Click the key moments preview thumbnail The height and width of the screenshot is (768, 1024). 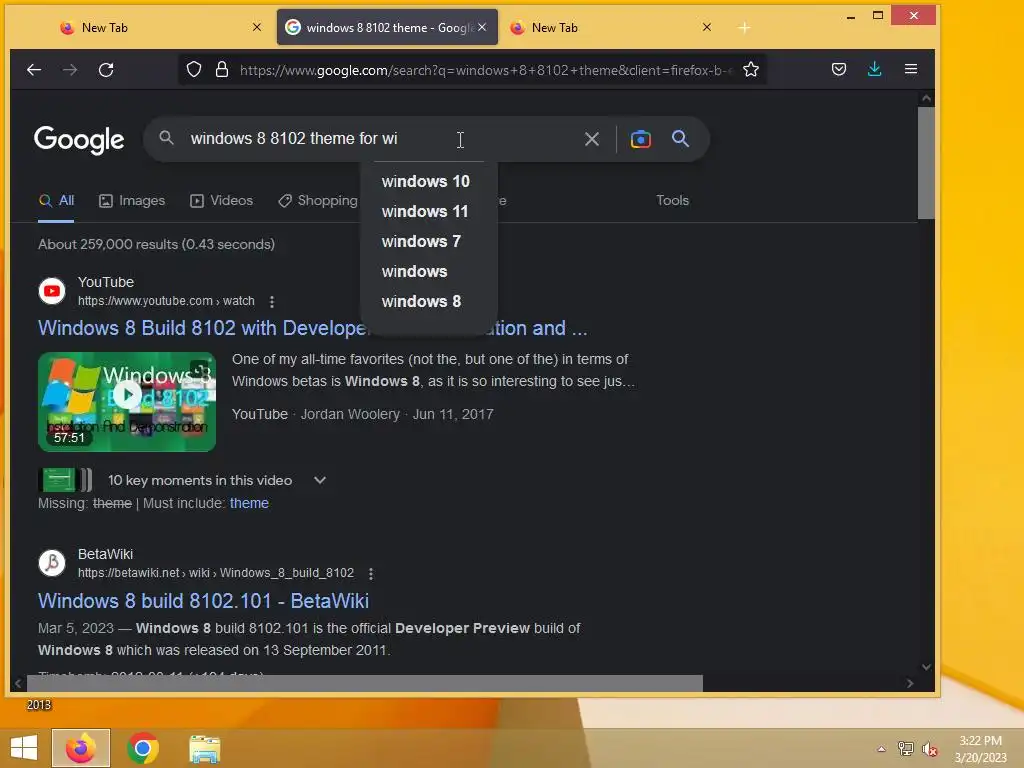click(x=65, y=480)
